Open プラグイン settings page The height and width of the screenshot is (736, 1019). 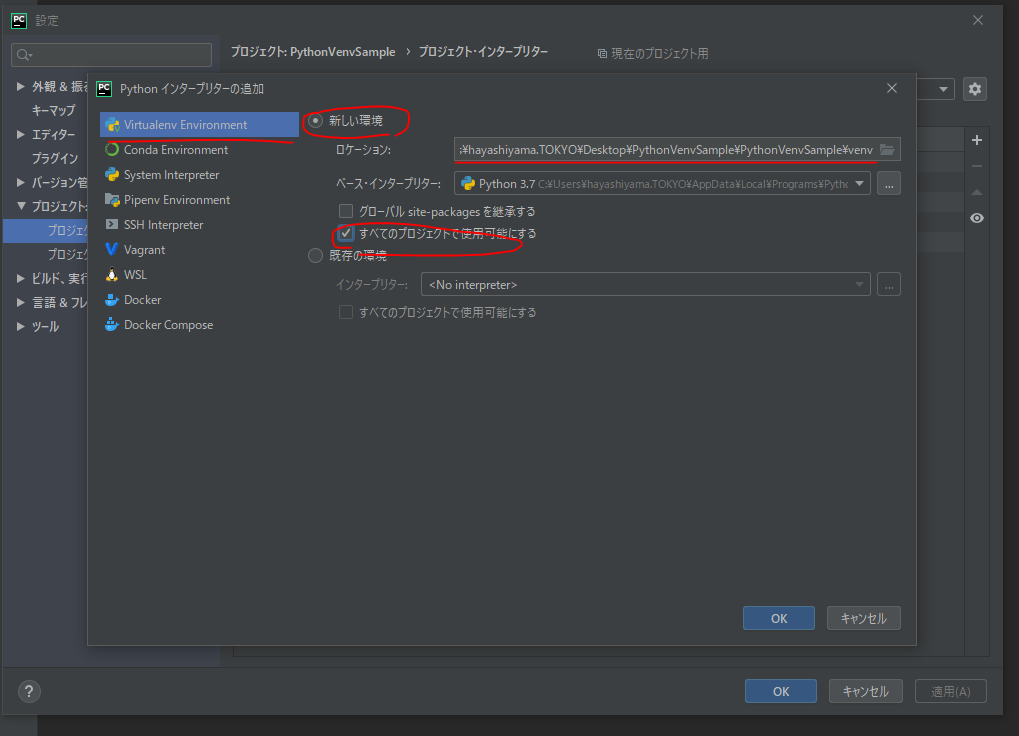click(55, 159)
